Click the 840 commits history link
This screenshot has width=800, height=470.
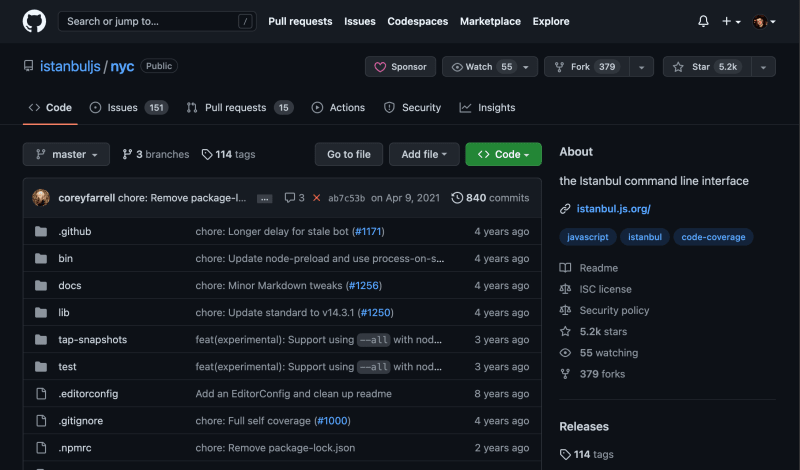click(490, 198)
